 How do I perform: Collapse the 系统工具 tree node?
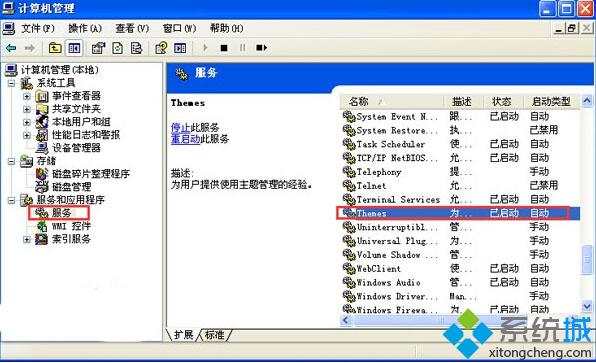pyautogui.click(x=12, y=83)
